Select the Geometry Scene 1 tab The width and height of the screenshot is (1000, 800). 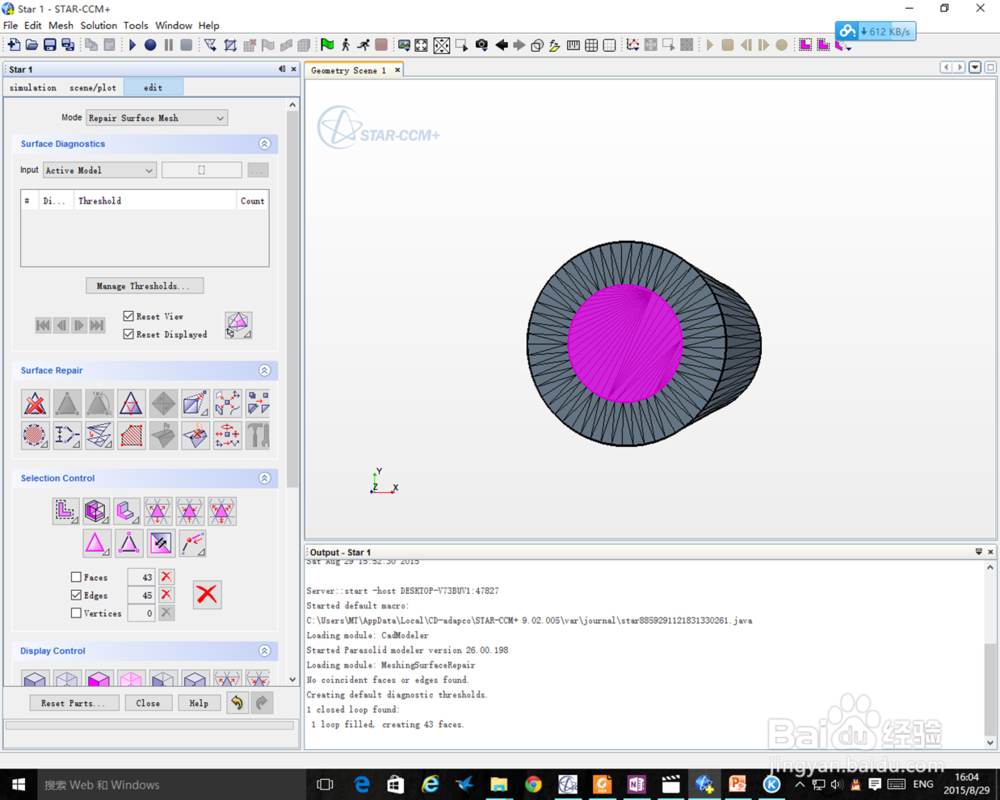[x=349, y=71]
